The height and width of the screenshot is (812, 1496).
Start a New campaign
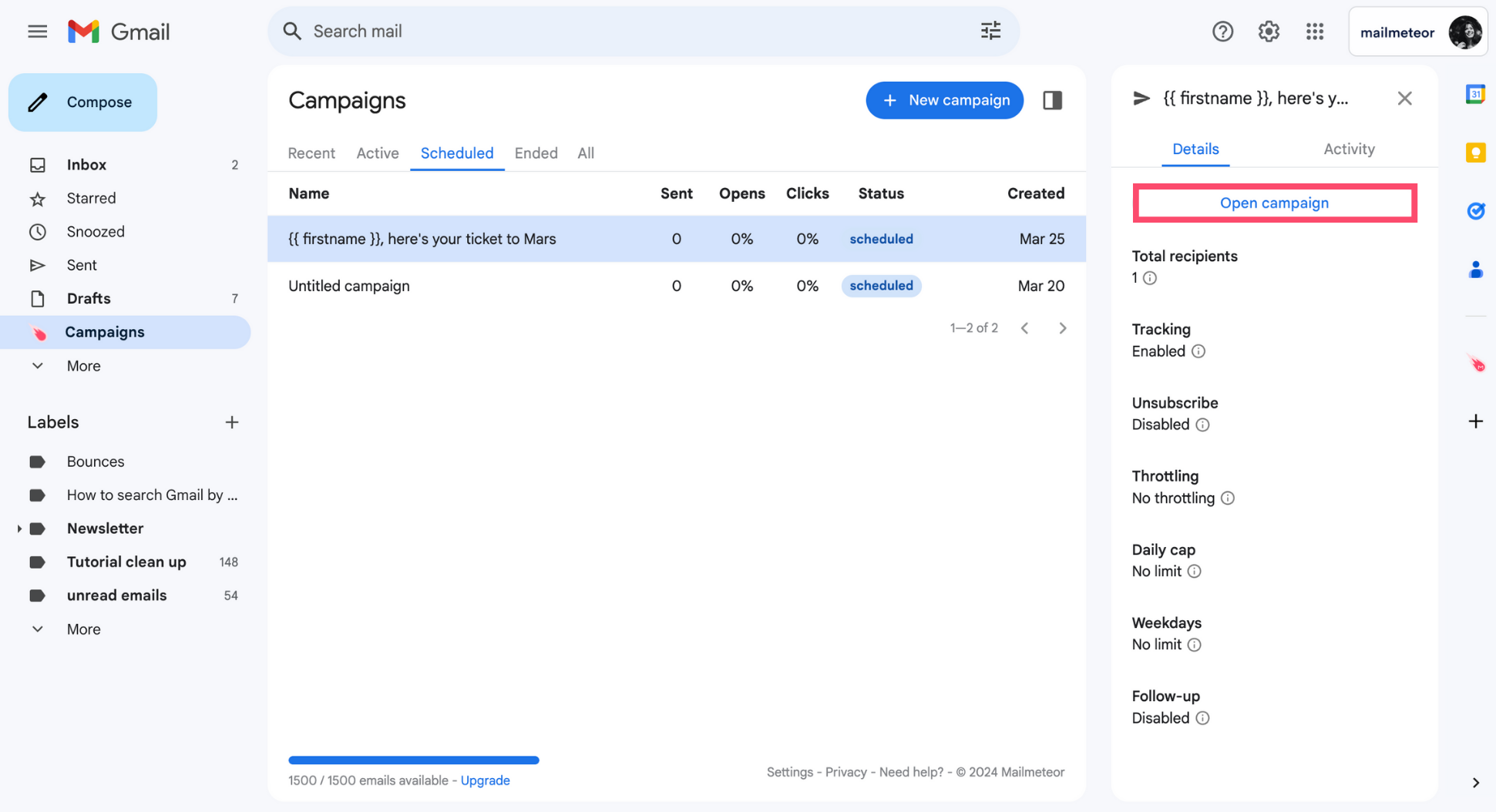pyautogui.click(x=944, y=100)
